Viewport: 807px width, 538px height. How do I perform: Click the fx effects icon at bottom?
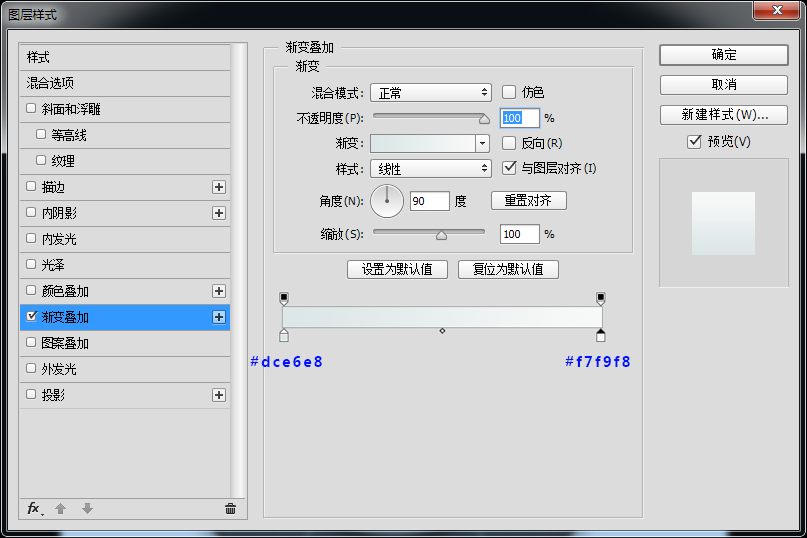coord(33,508)
